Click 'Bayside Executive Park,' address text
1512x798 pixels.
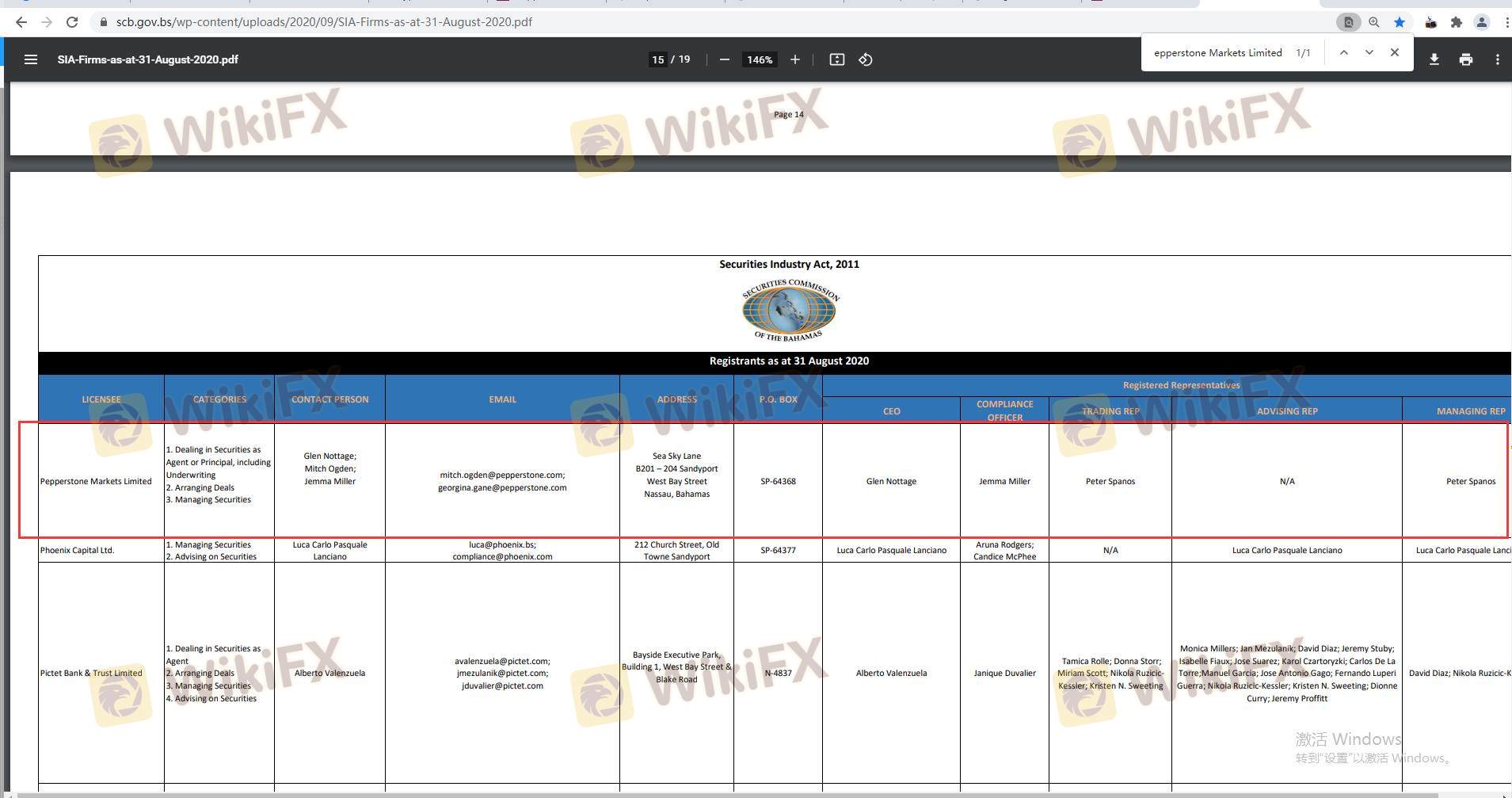point(676,655)
